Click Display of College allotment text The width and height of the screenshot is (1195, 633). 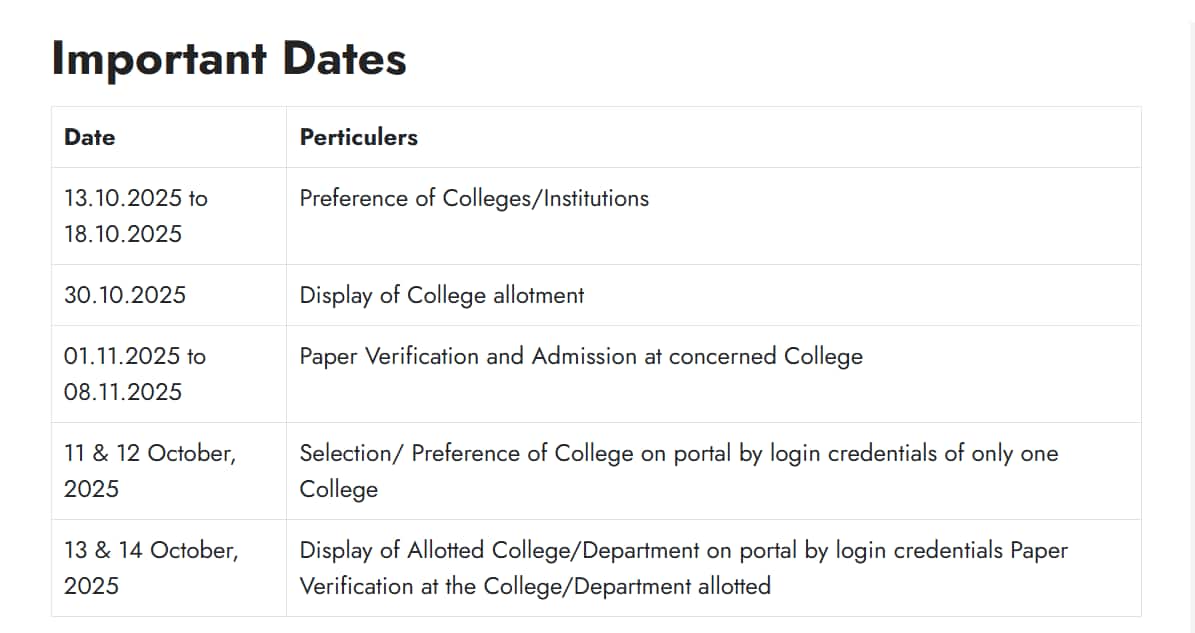click(442, 295)
